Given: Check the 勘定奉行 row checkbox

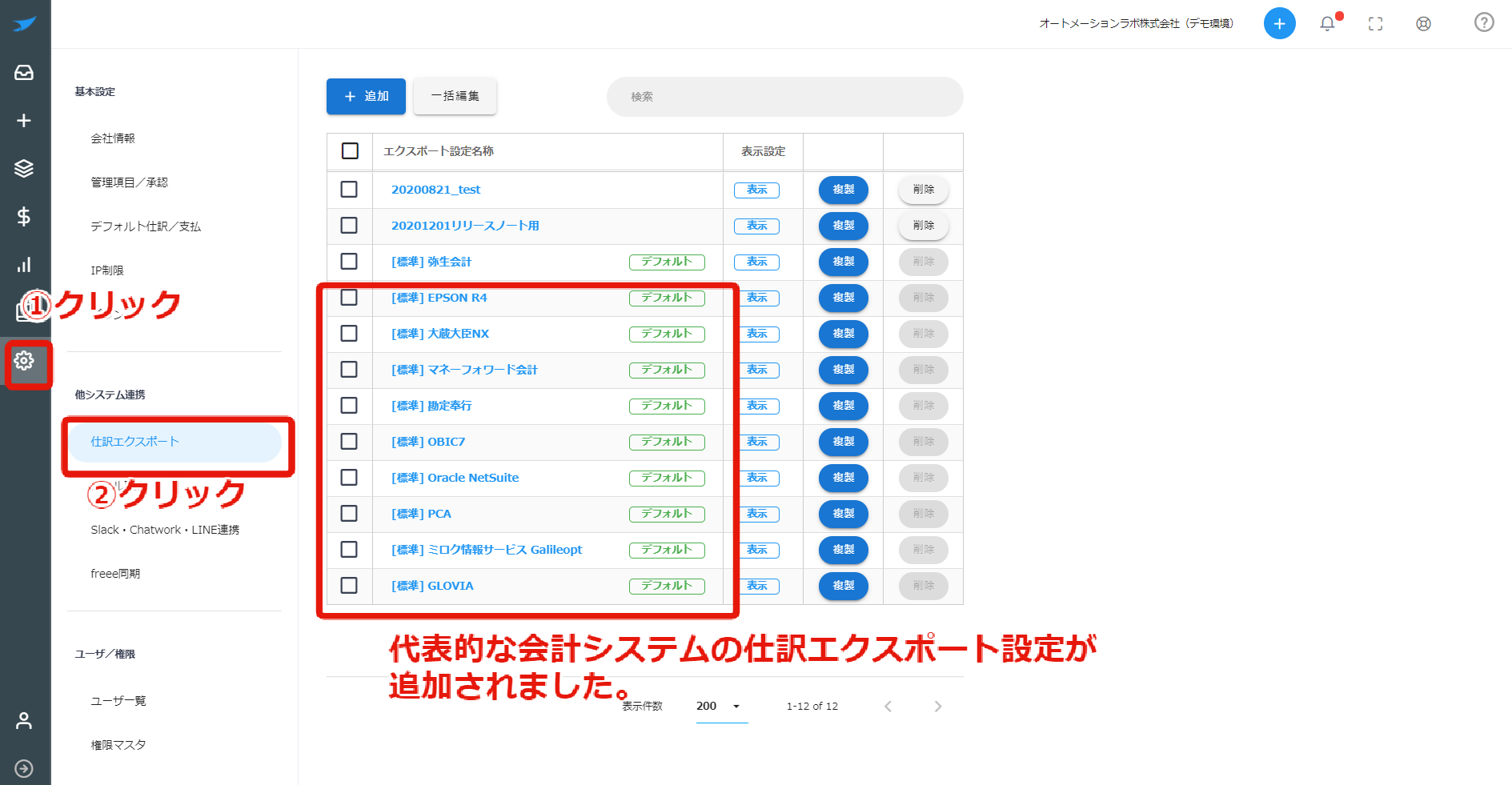Looking at the screenshot, I should click(349, 406).
